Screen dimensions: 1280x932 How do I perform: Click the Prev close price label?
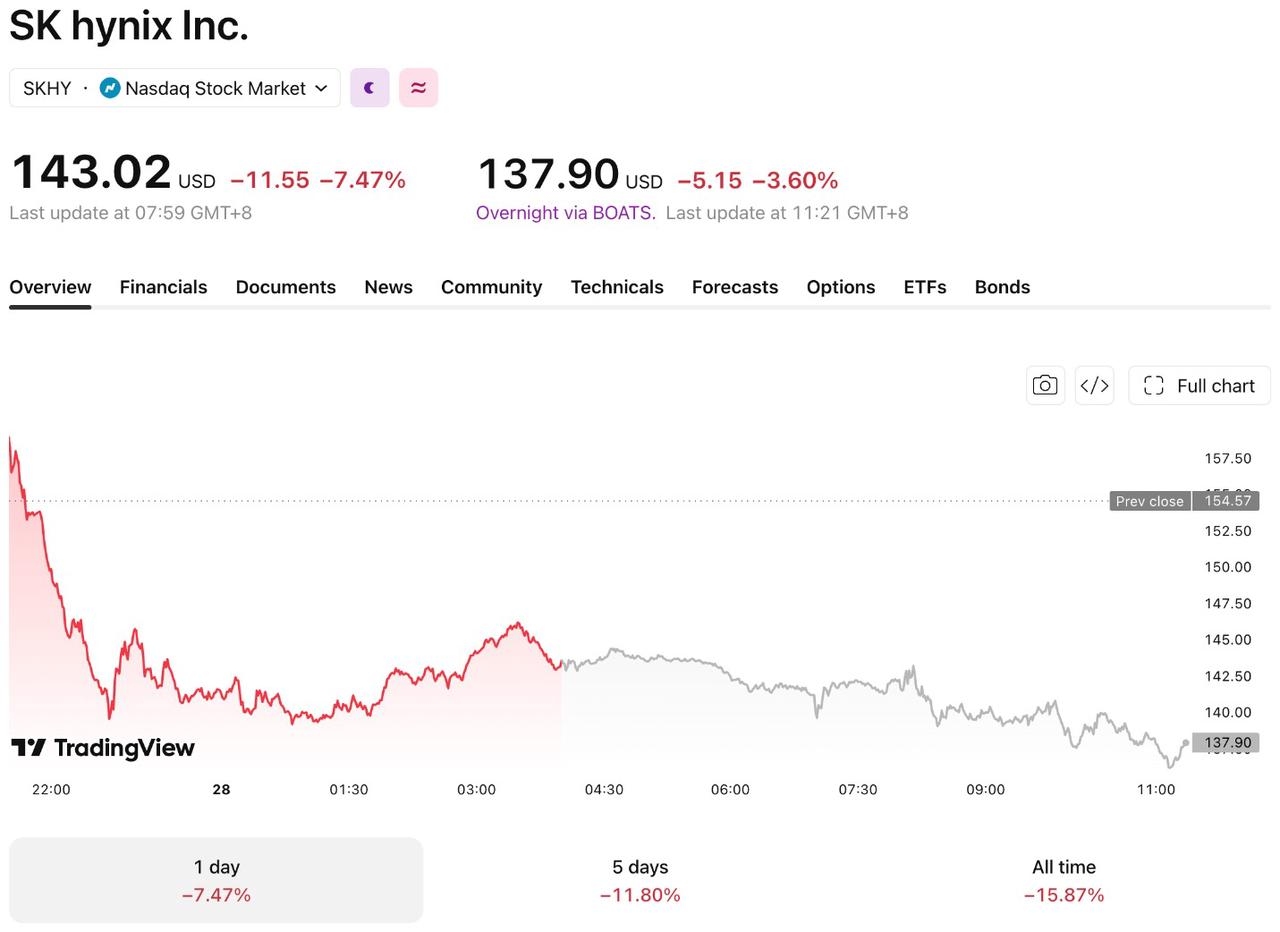(1150, 501)
